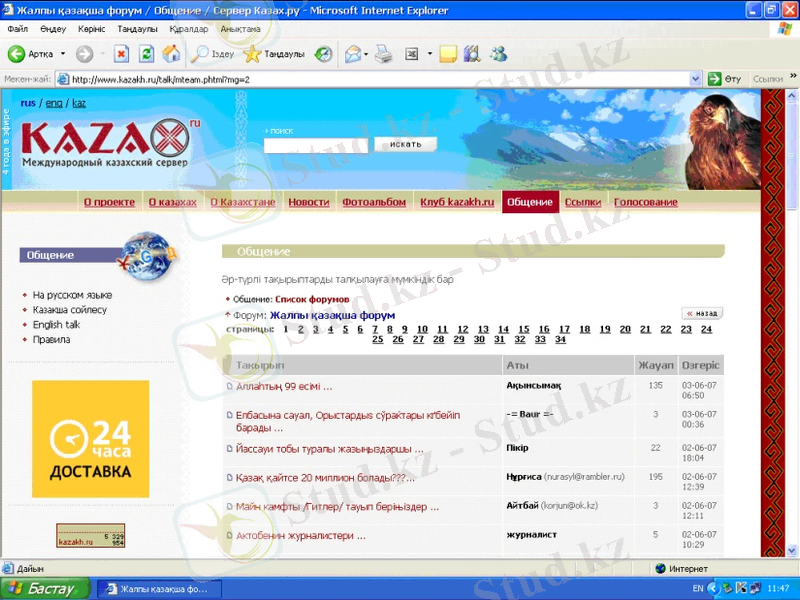
Task: Click the 11:47 clock in system tray
Action: pyautogui.click(x=778, y=589)
